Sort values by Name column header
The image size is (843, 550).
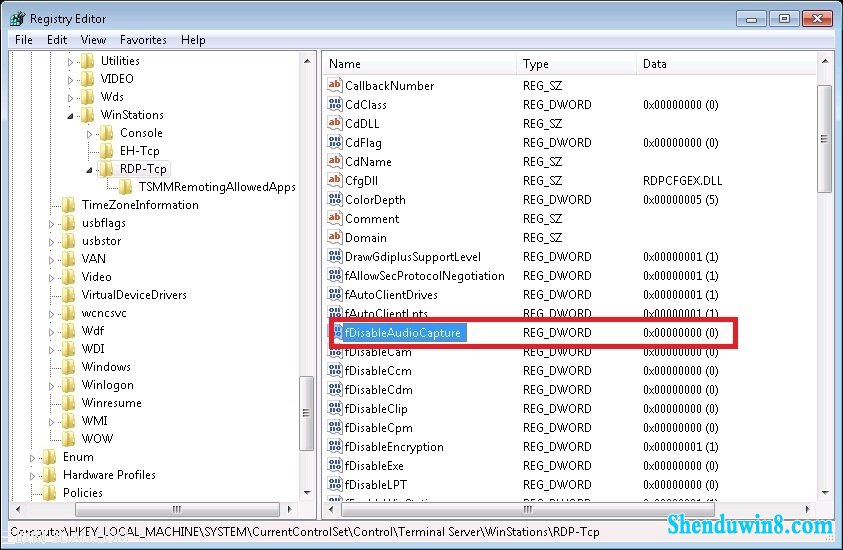pos(420,63)
